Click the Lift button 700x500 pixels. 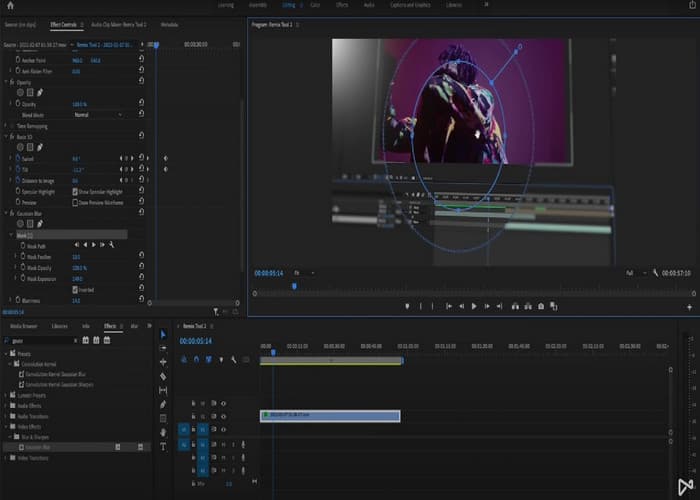pyautogui.click(x=515, y=306)
